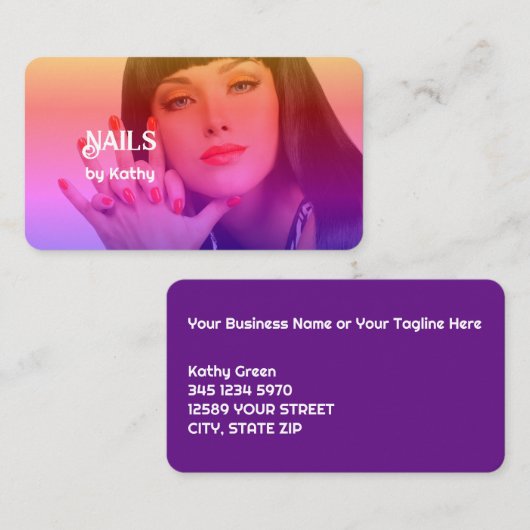Select the "12589 YOUR STREET" address line
The image size is (530, 530).
(261, 409)
